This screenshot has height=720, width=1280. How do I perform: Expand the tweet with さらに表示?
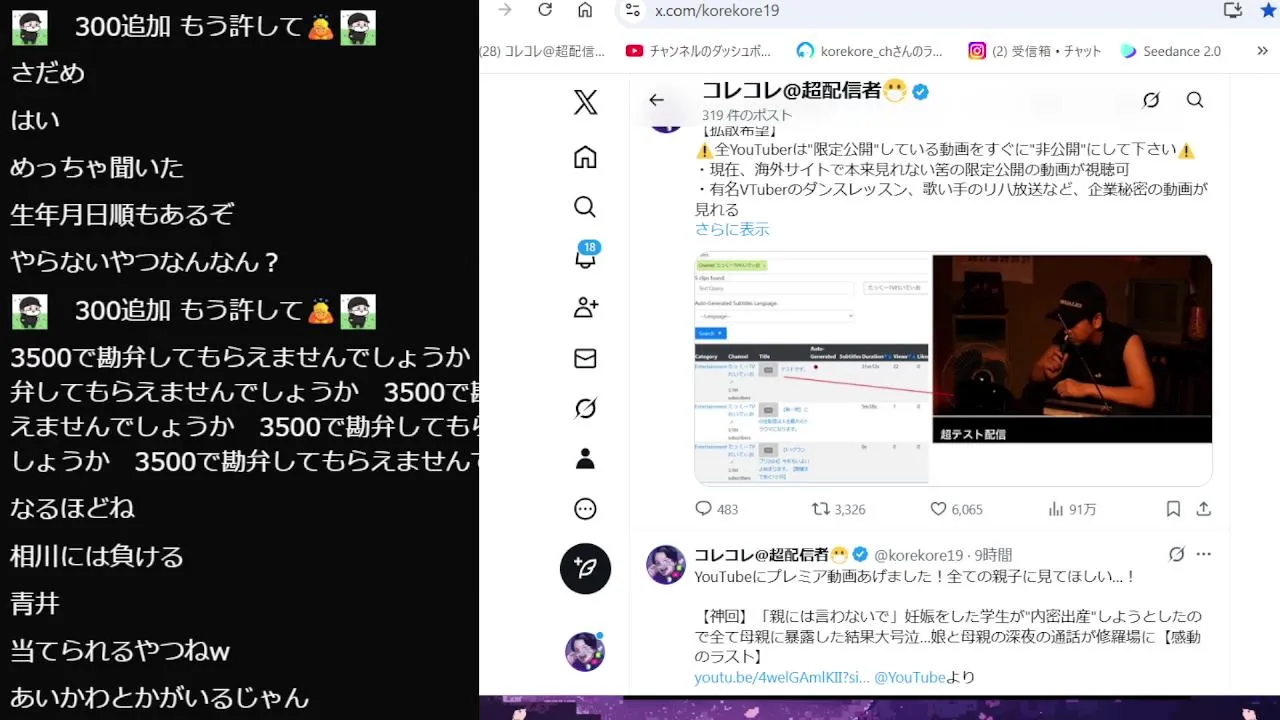click(x=732, y=229)
